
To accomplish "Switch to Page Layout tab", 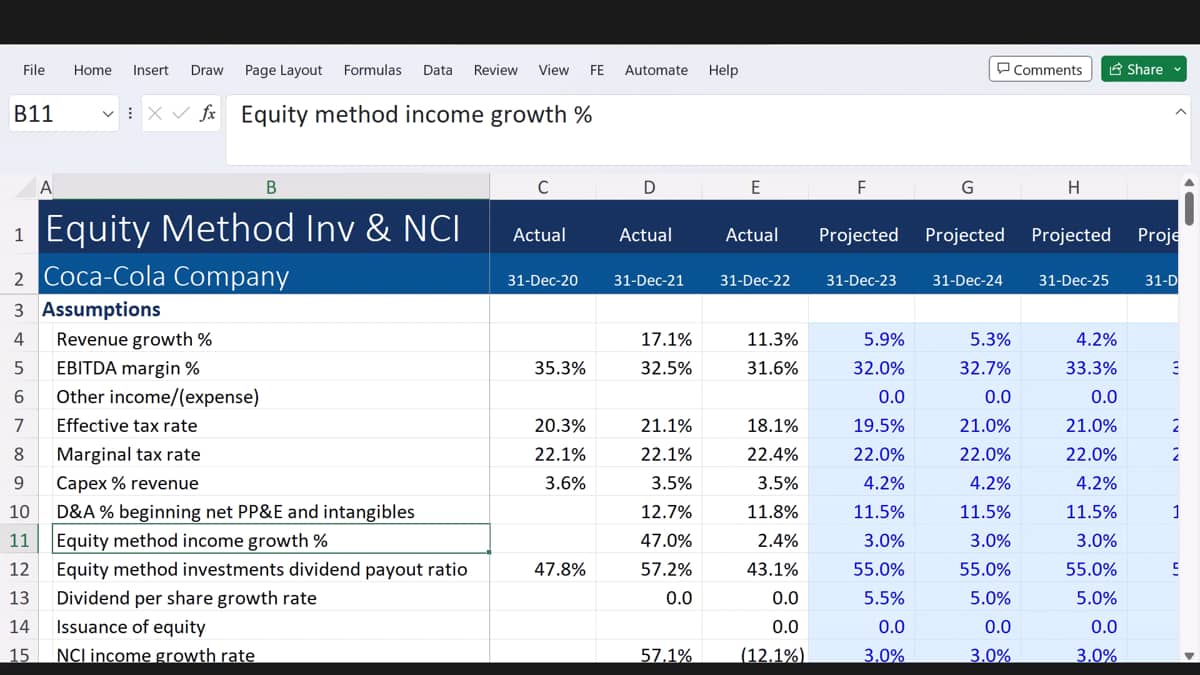I will pyautogui.click(x=283, y=70).
